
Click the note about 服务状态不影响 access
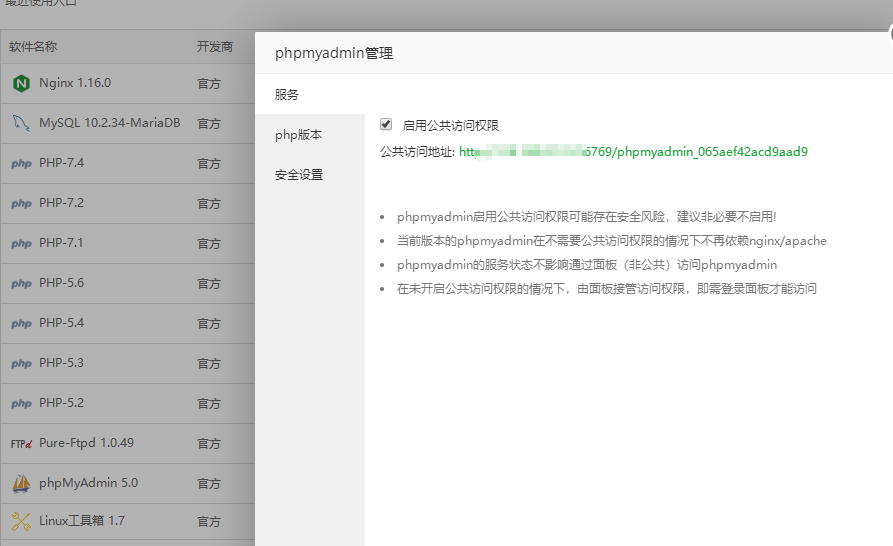point(587,265)
